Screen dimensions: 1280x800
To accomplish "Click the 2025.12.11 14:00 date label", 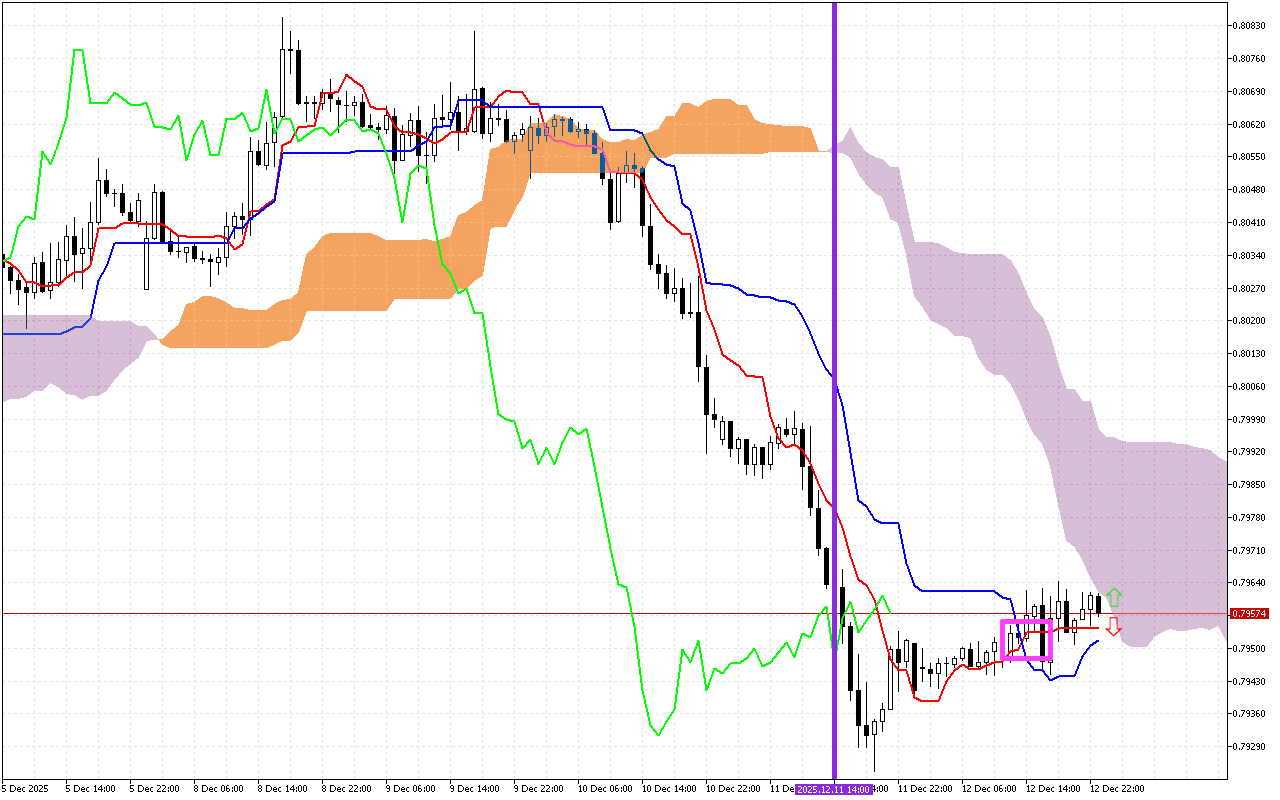I will [834, 789].
